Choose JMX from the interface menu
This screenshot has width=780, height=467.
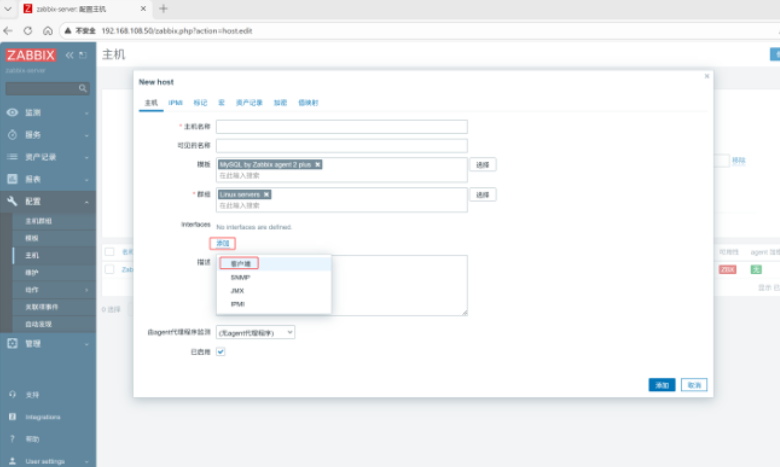[274, 290]
